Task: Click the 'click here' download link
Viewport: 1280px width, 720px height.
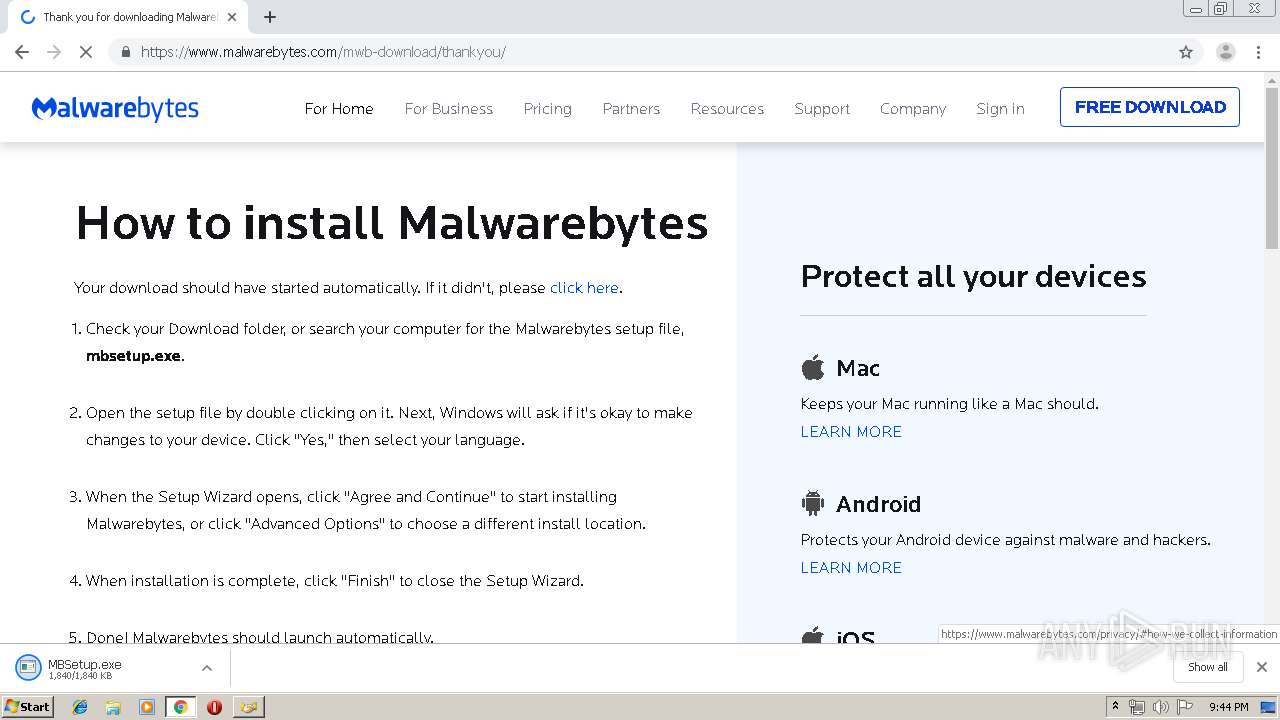Action: click(584, 288)
